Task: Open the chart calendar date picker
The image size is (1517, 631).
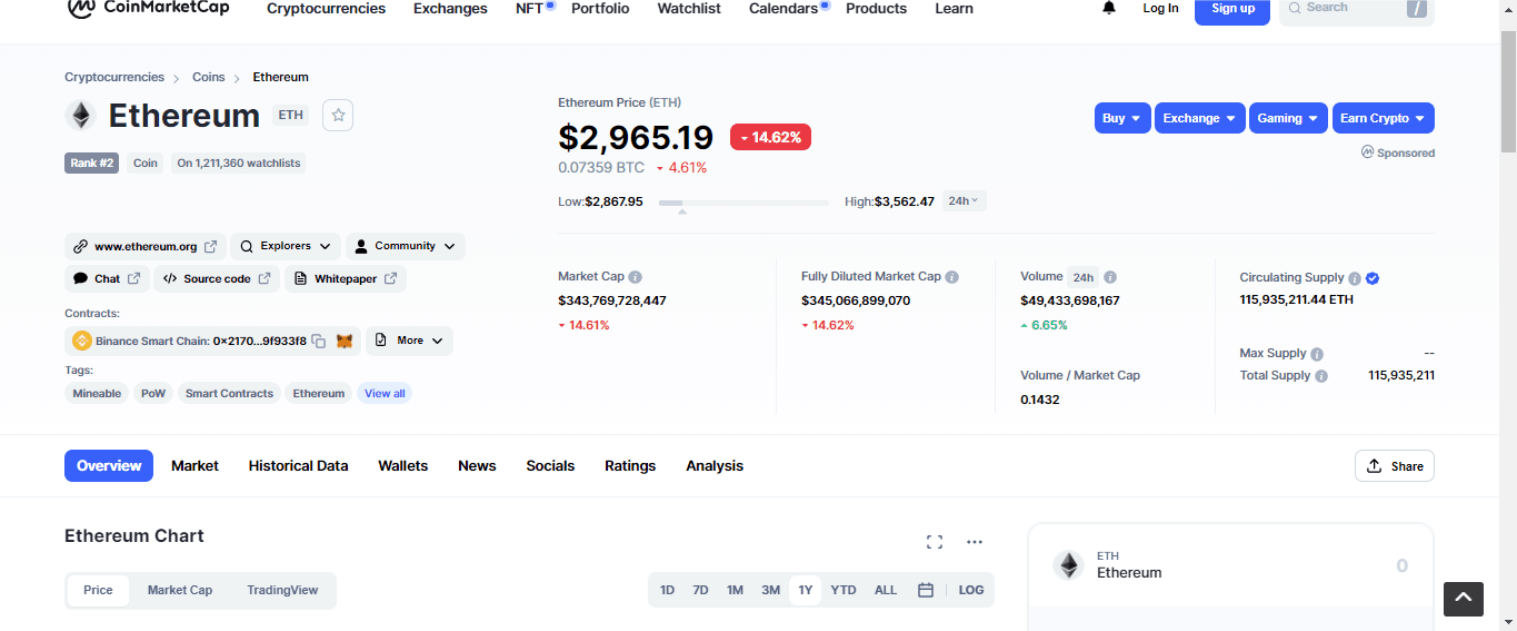Action: tap(926, 590)
